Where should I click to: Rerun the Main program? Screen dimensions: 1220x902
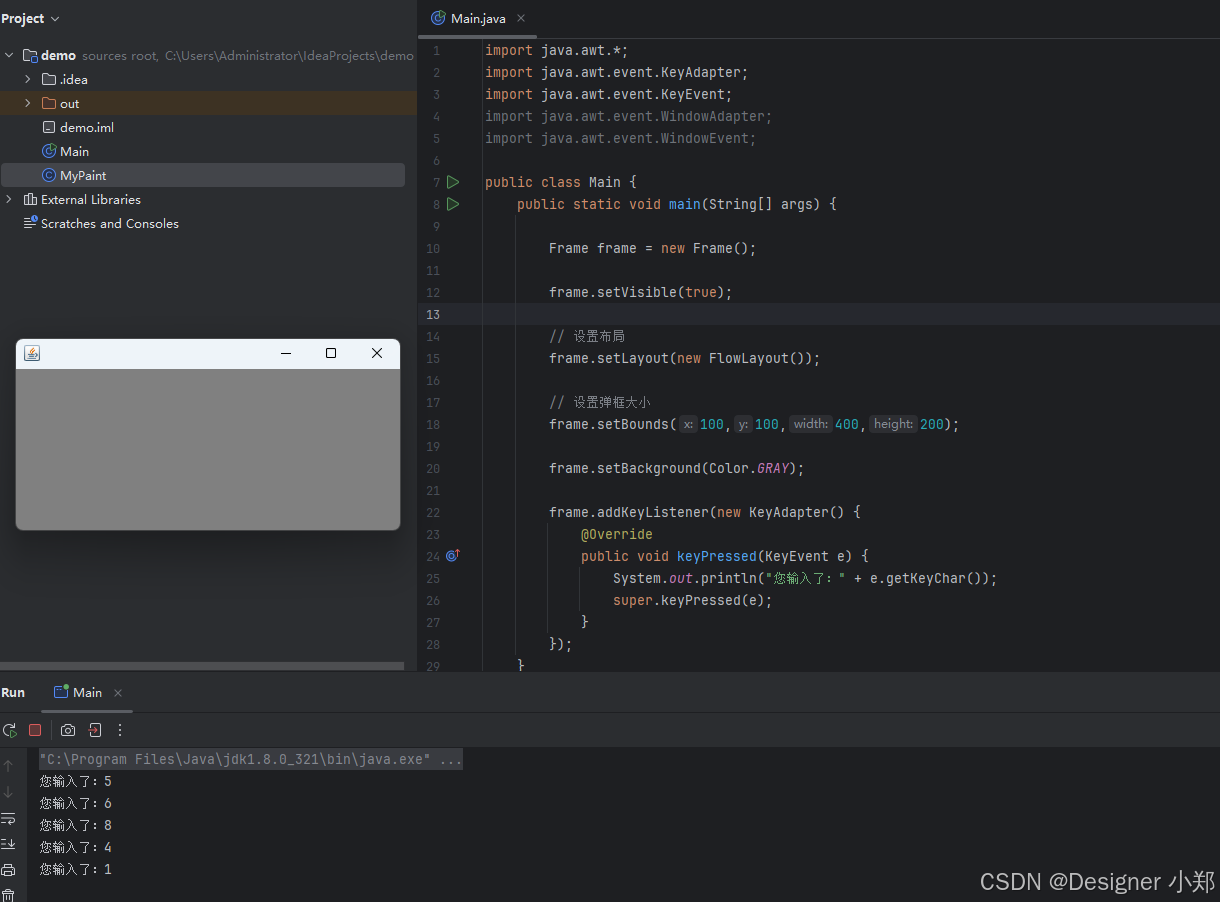coord(9,730)
